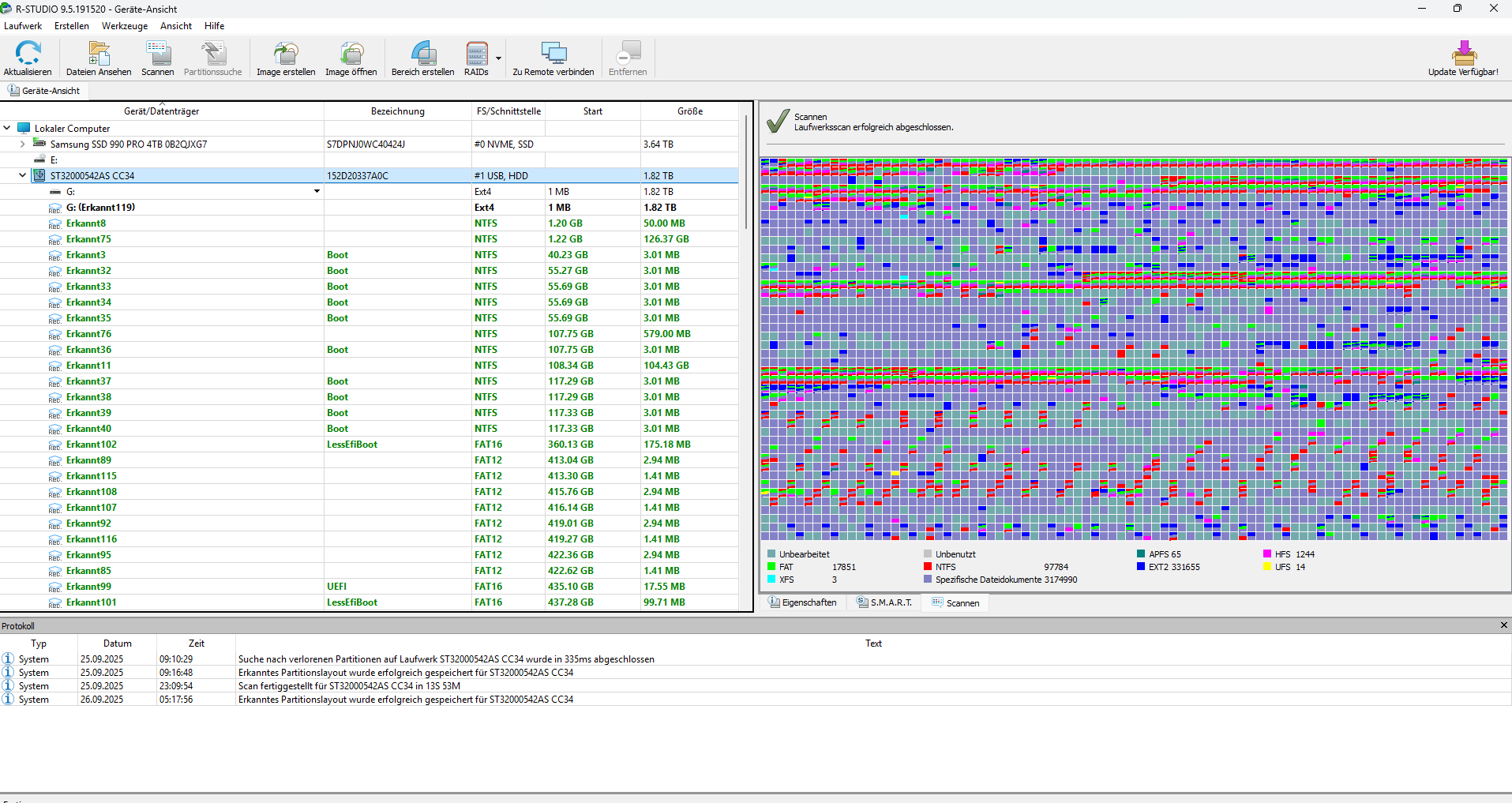This screenshot has width=1512, height=803.
Task: Select the Geräte-Ansicht tab
Action: coord(45,91)
